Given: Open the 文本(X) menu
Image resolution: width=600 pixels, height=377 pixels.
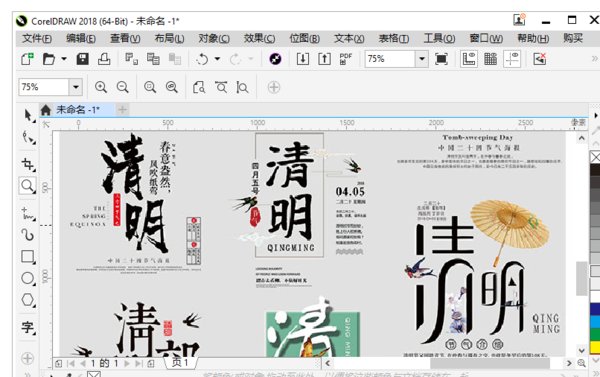Looking at the screenshot, I should coord(349,38).
